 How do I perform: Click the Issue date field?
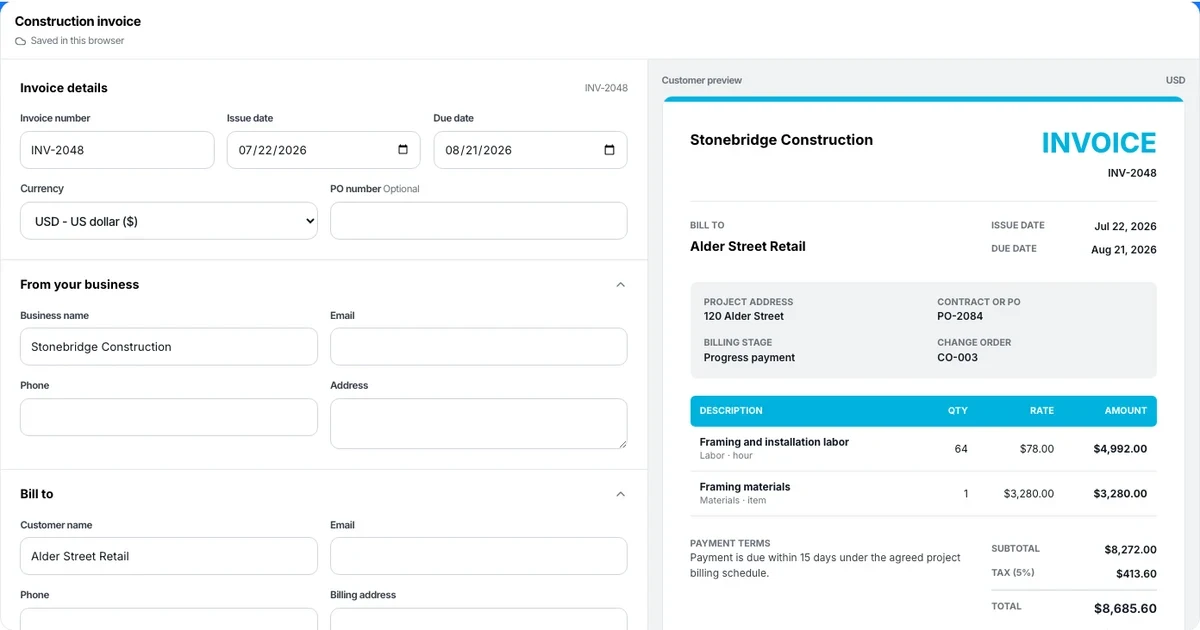pos(324,150)
